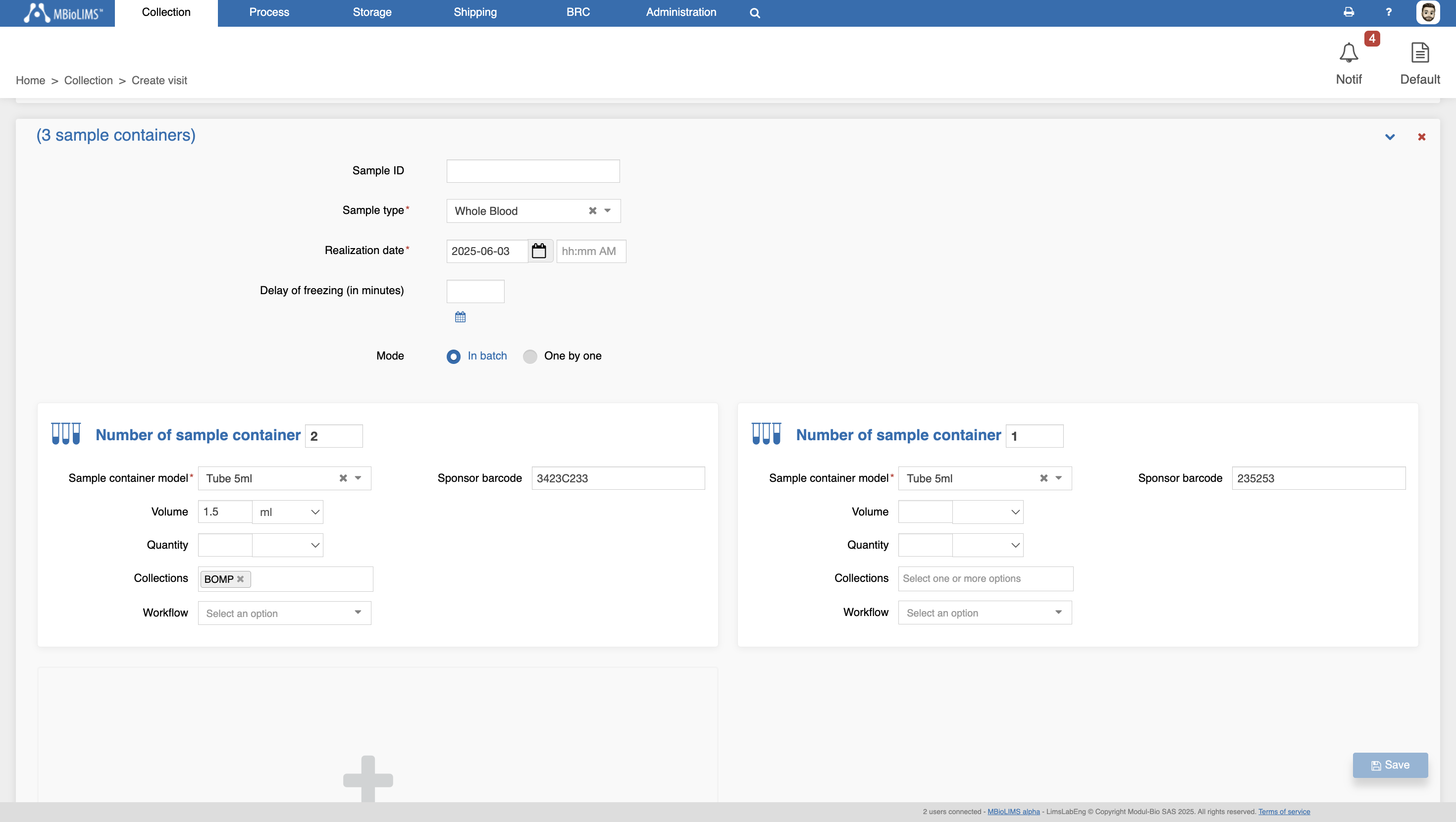Open the ml volume unit dropdown

288,512
